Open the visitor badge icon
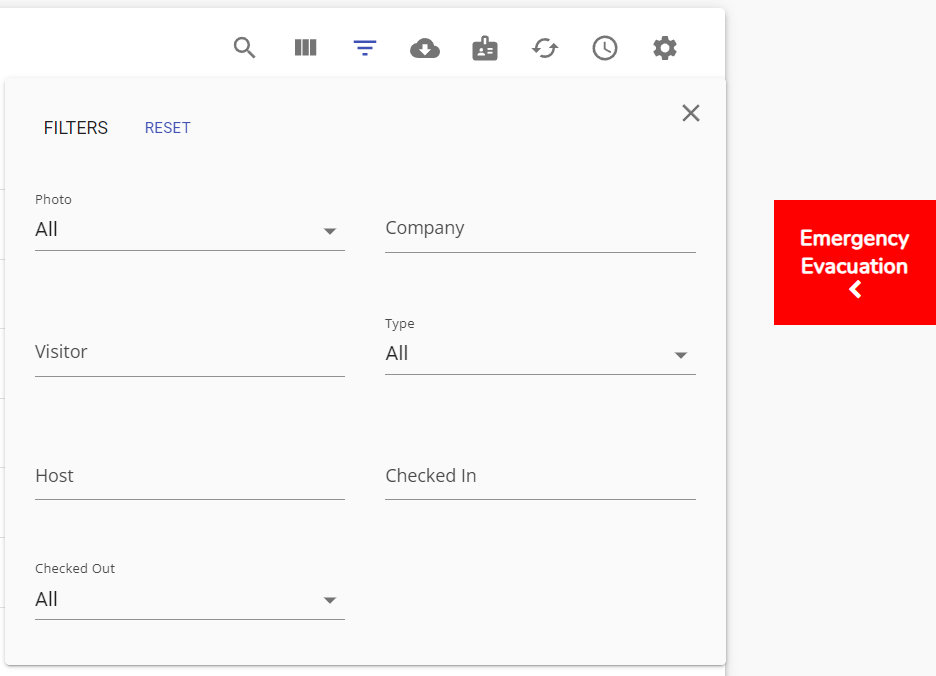The height and width of the screenshot is (676, 936). coord(484,47)
